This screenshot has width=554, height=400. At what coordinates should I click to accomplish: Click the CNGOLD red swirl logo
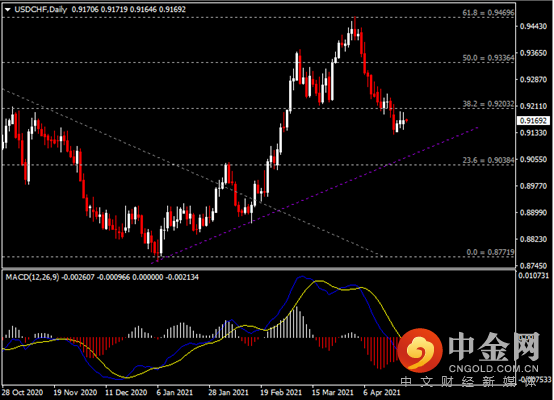420,351
